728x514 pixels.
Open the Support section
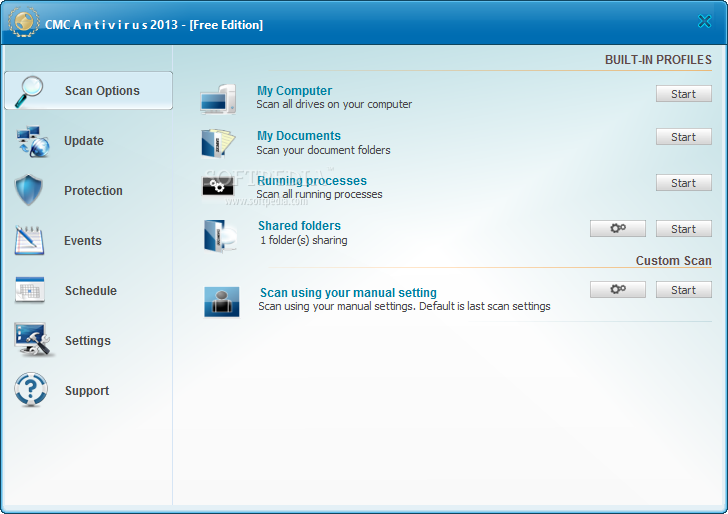click(87, 390)
